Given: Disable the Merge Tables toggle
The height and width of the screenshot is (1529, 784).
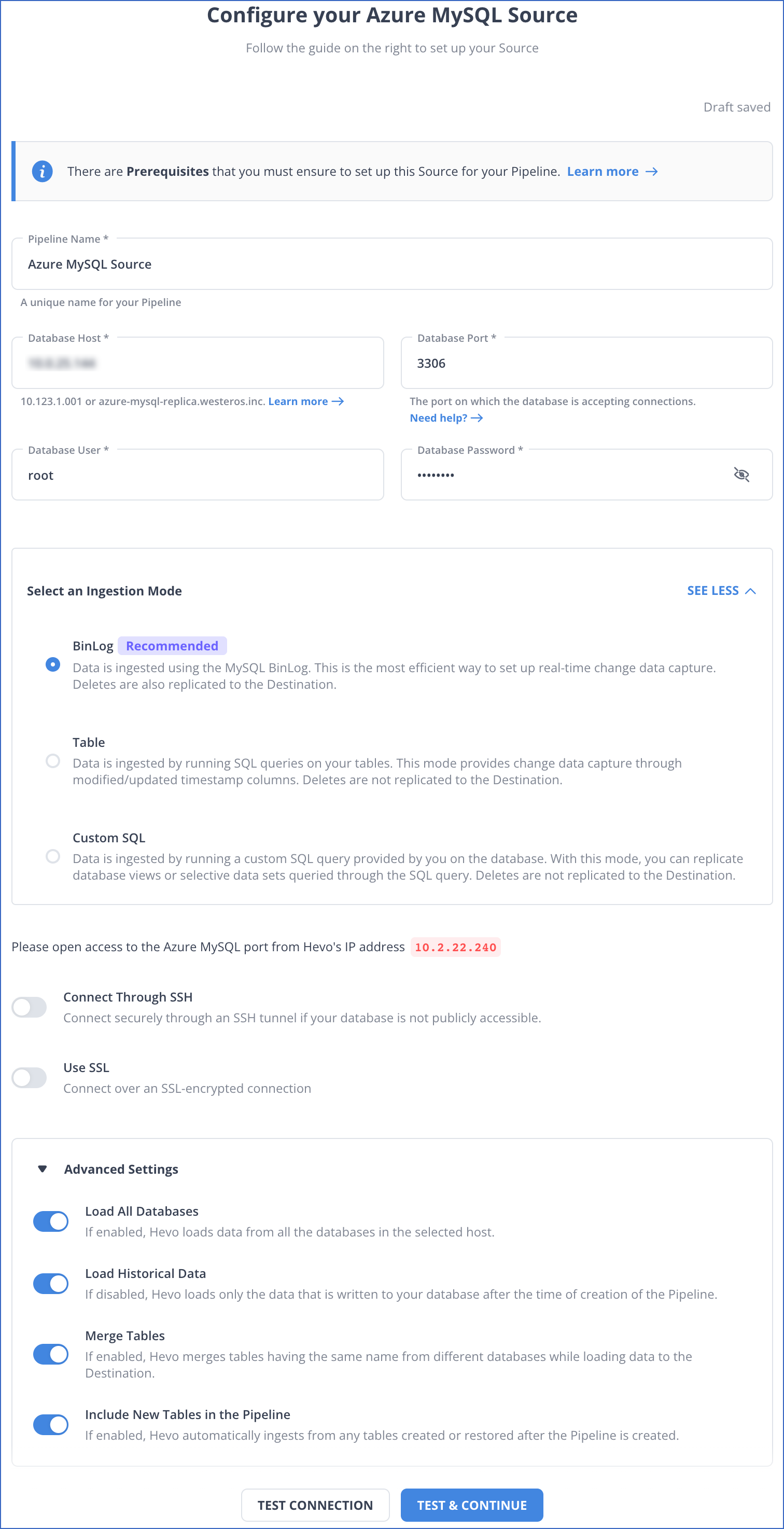Looking at the screenshot, I should click(51, 1355).
